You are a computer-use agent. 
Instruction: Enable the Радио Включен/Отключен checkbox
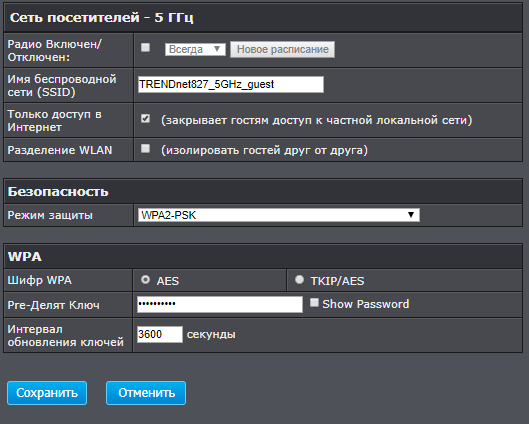pos(145,47)
